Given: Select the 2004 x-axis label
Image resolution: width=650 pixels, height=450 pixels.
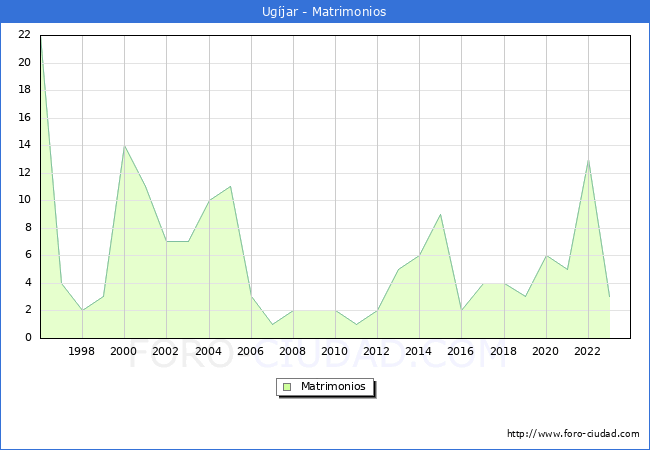Looking at the screenshot, I should tap(208, 351).
